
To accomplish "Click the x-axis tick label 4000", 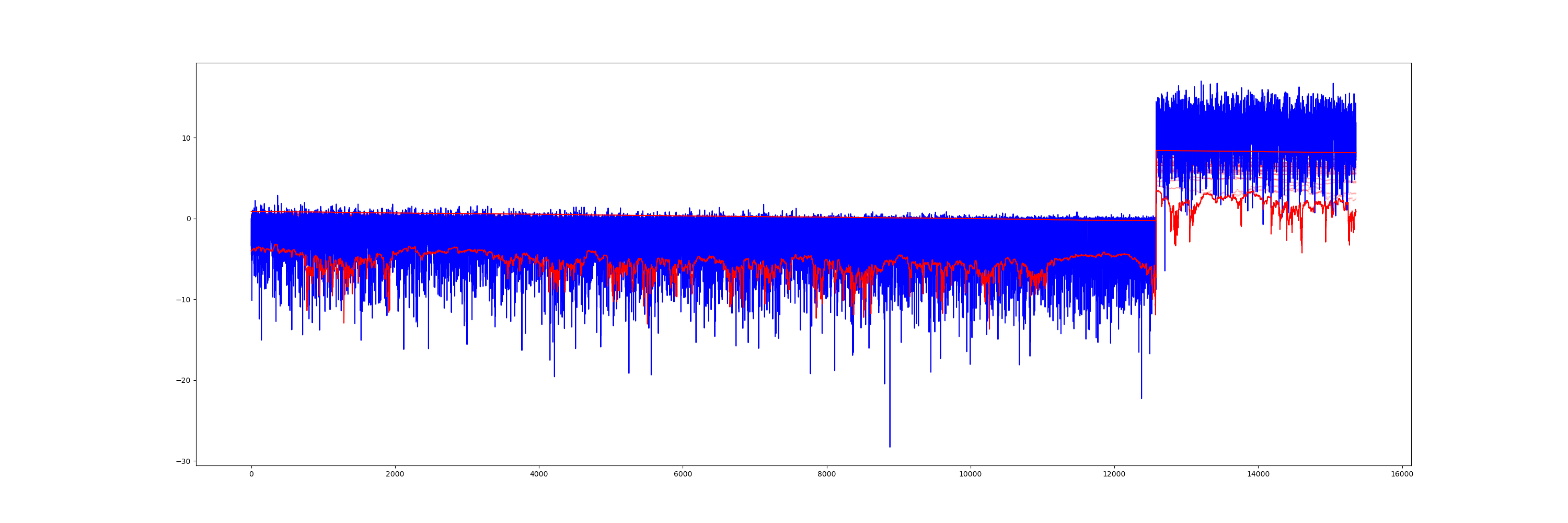I will [x=539, y=474].
